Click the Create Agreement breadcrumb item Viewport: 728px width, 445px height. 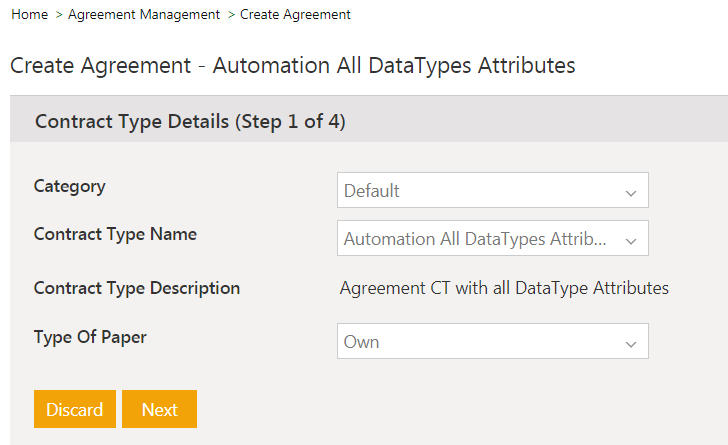295,15
